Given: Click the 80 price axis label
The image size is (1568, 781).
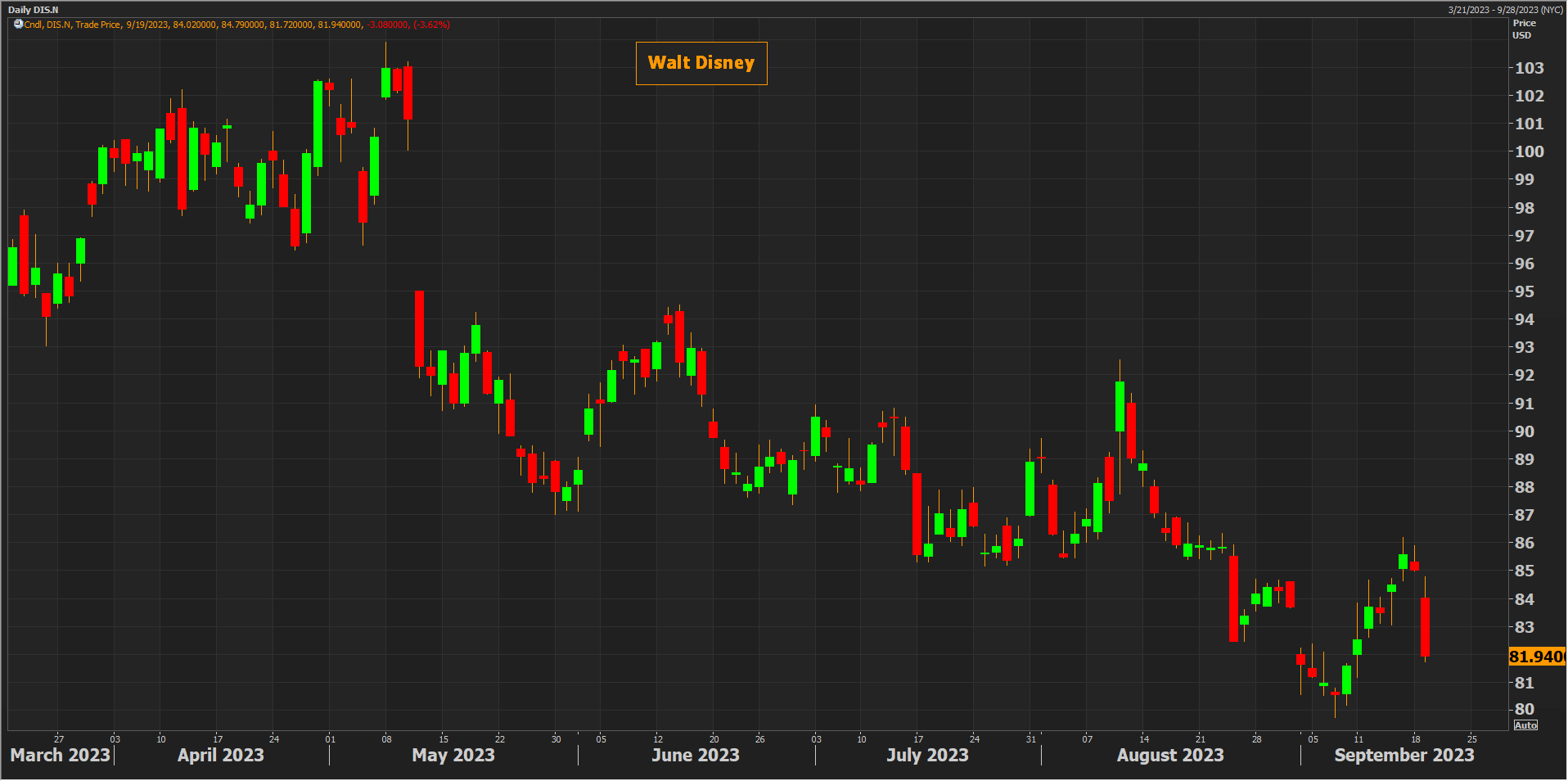Looking at the screenshot, I should tap(1524, 709).
